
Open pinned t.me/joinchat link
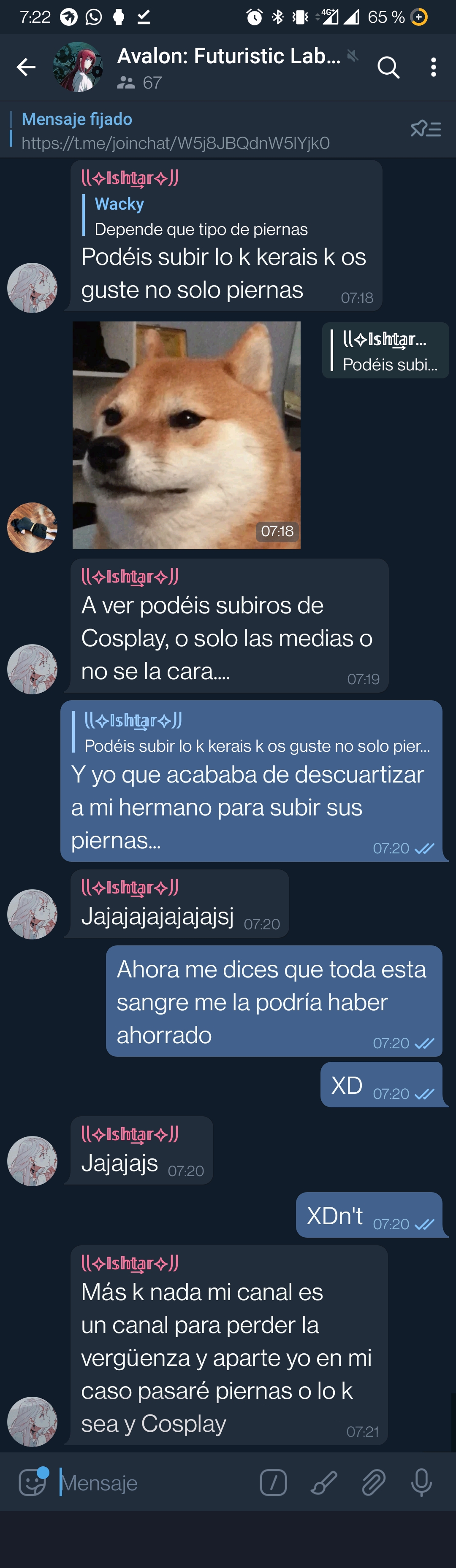pyautogui.click(x=176, y=143)
